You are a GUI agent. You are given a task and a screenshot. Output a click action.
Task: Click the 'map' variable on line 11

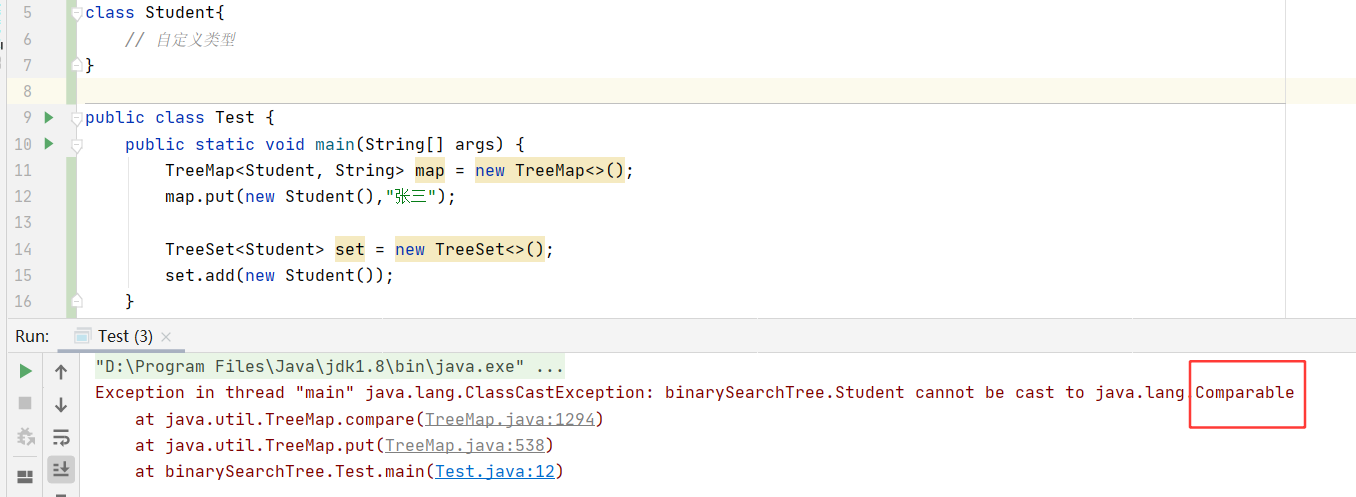point(430,170)
